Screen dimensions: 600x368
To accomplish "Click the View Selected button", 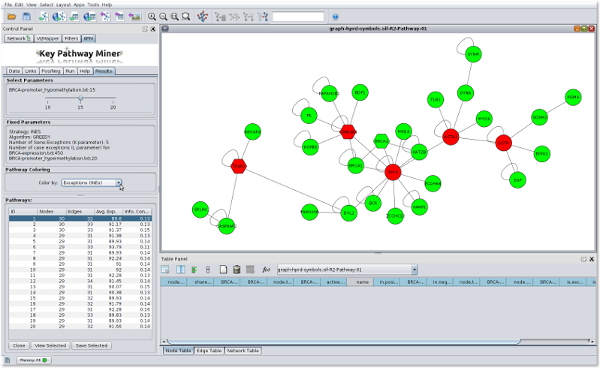I will tap(50, 345).
